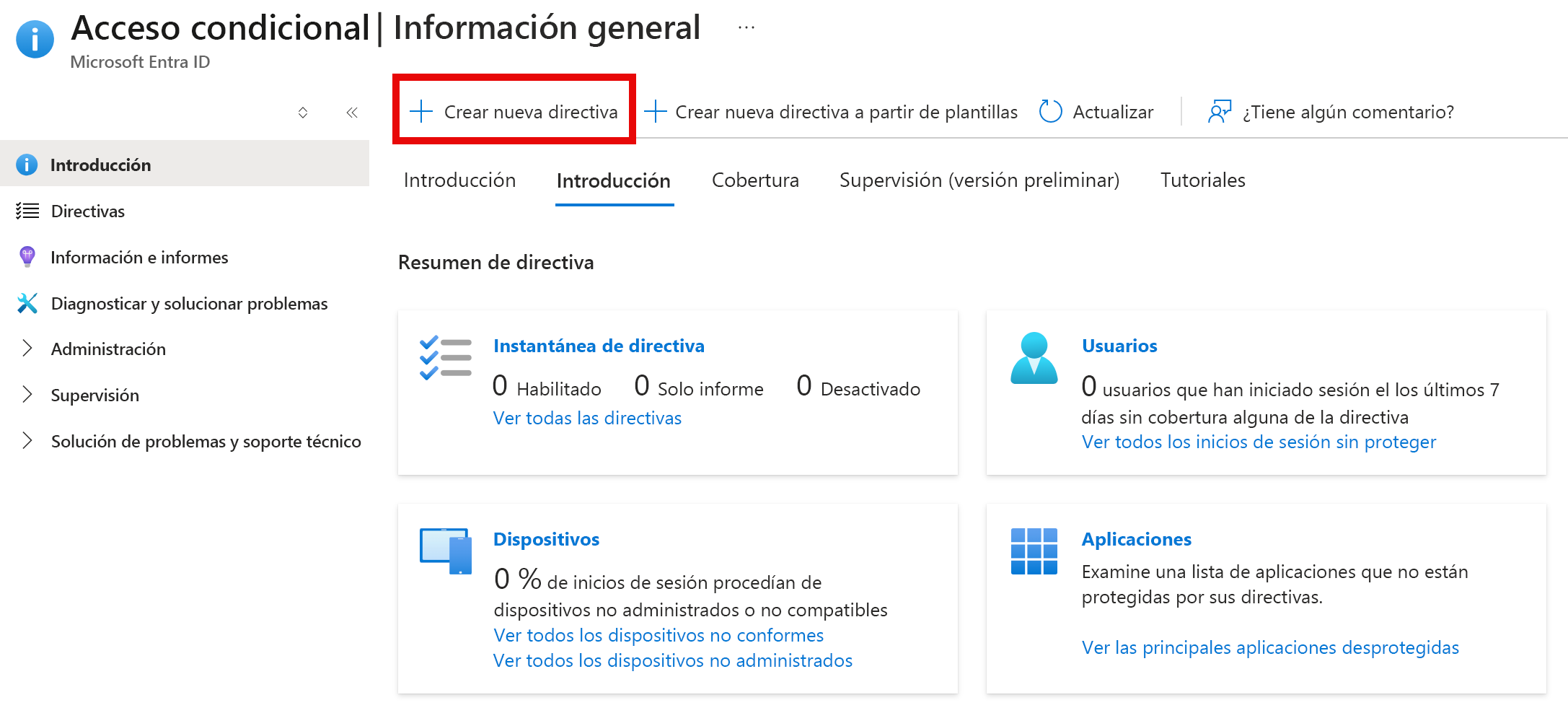The image size is (1568, 726).
Task: Click Ver todos los dispositivos no conformes
Action: (x=659, y=636)
